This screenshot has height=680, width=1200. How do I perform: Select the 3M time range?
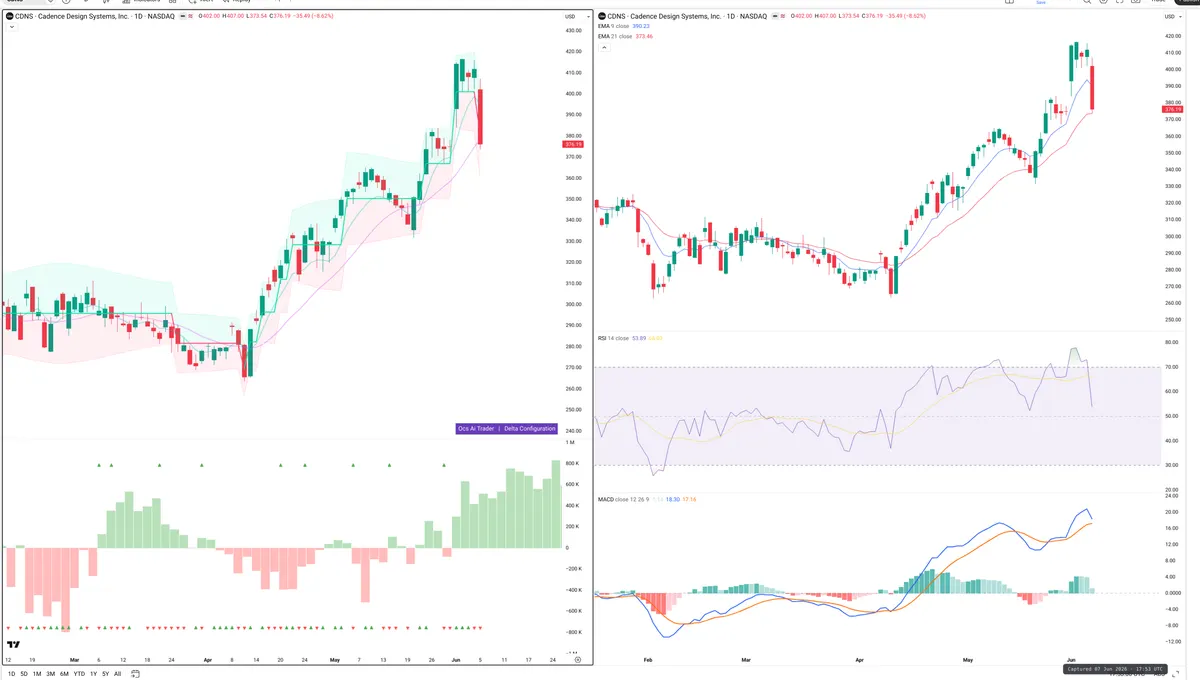(50, 674)
